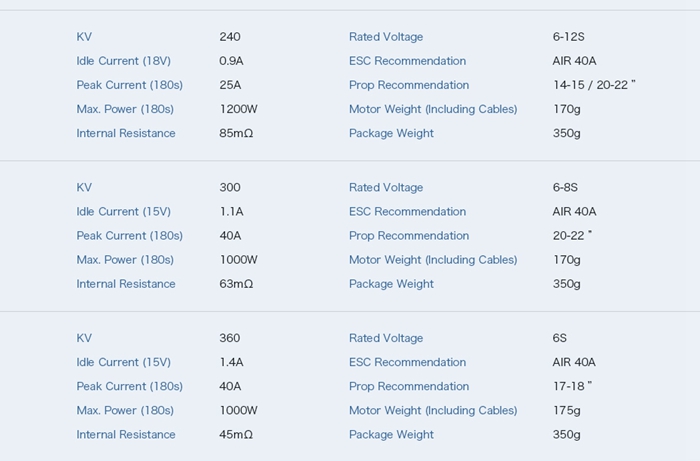
Task: Select the 1200W max power value
Action: 238,109
